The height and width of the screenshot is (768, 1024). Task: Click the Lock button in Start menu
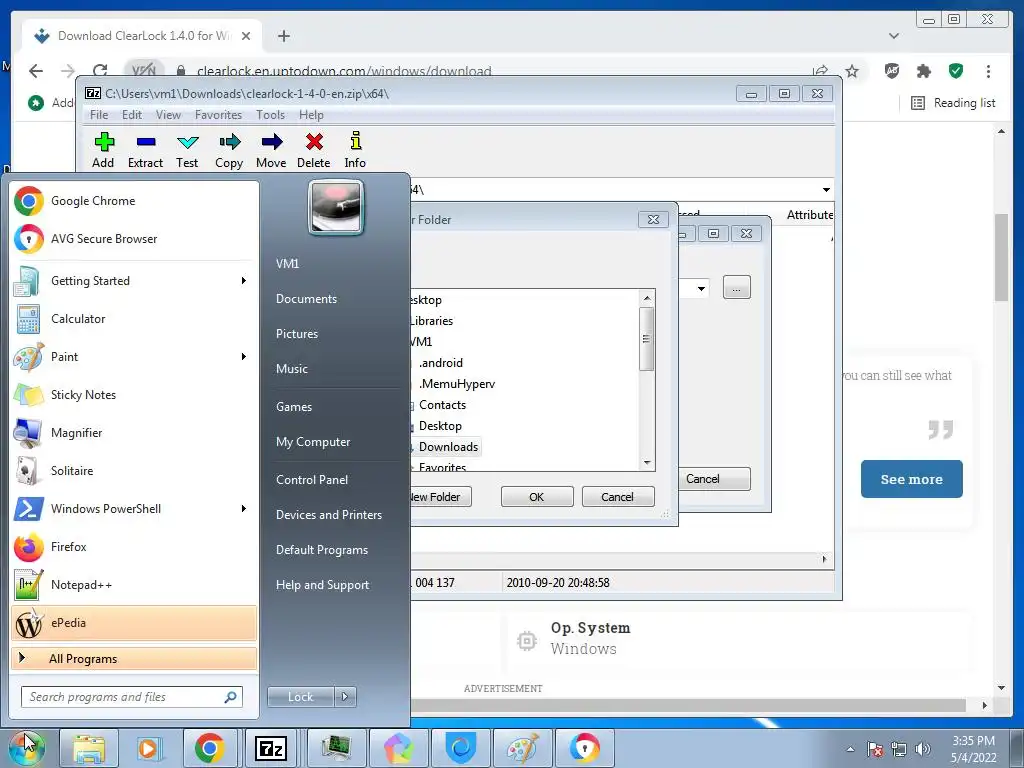(x=301, y=697)
